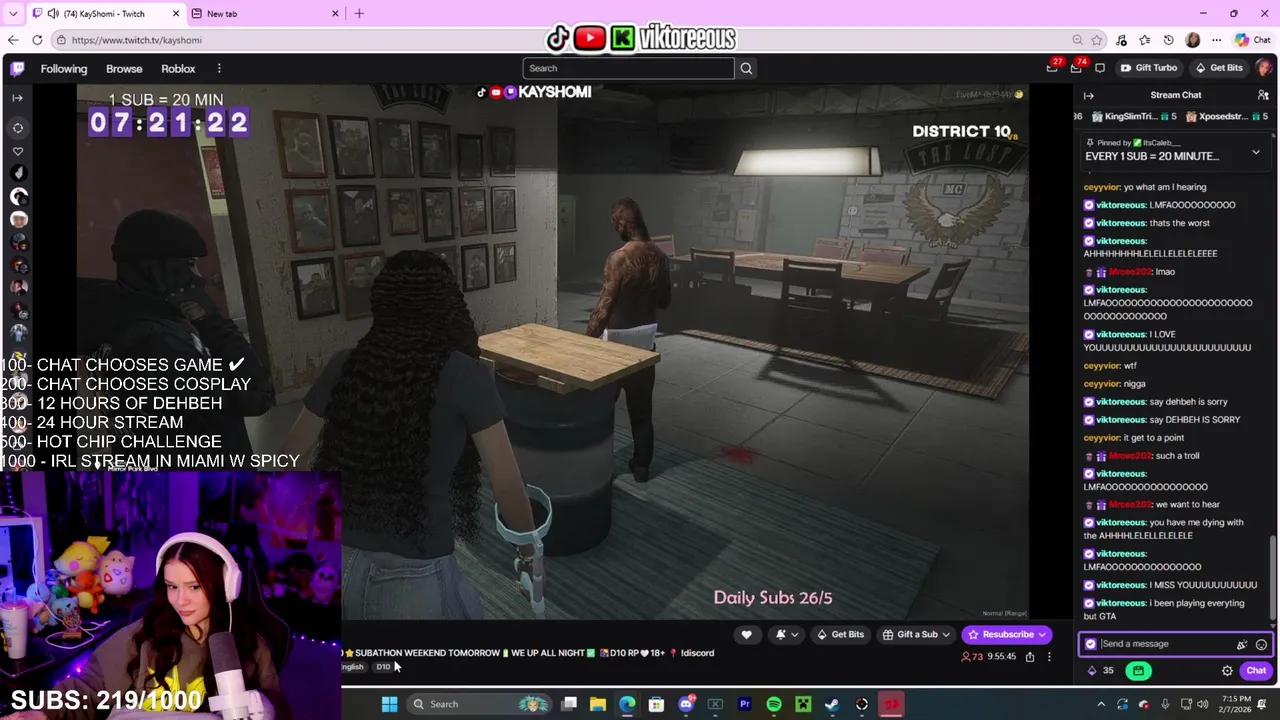Open the notifications inbox with badge 74
The height and width of the screenshot is (720, 1280).
pyautogui.click(x=1076, y=68)
